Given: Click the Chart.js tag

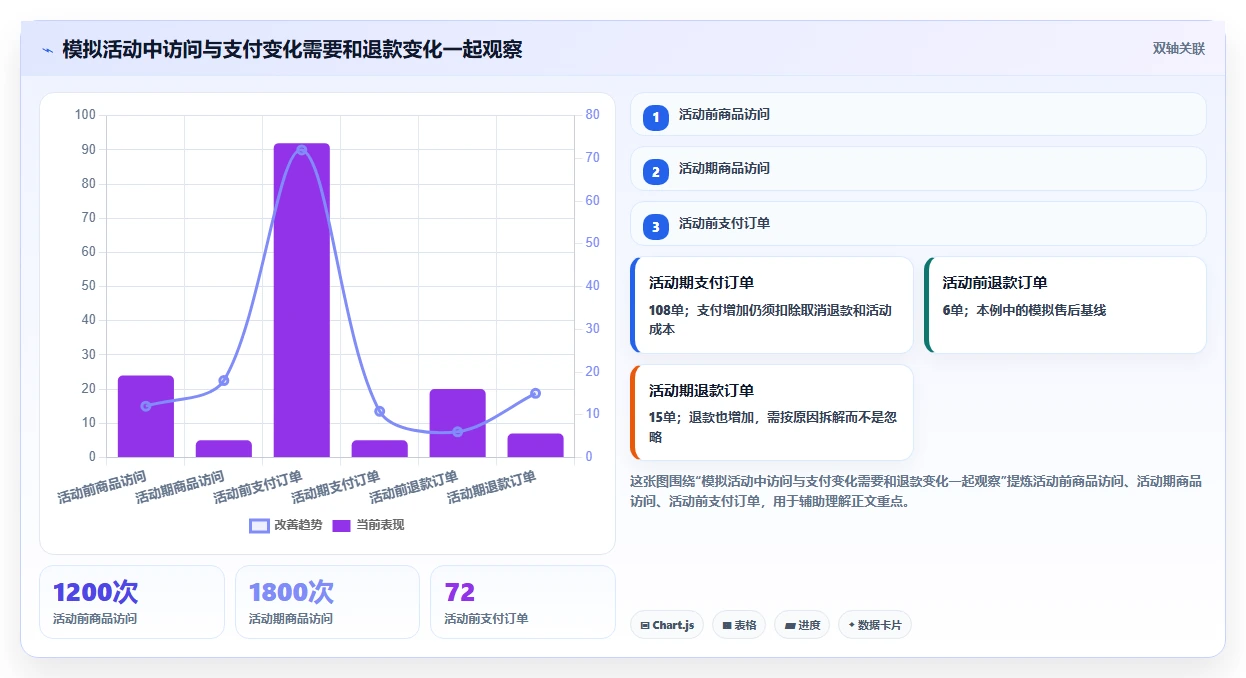Looking at the screenshot, I should pos(667,625).
